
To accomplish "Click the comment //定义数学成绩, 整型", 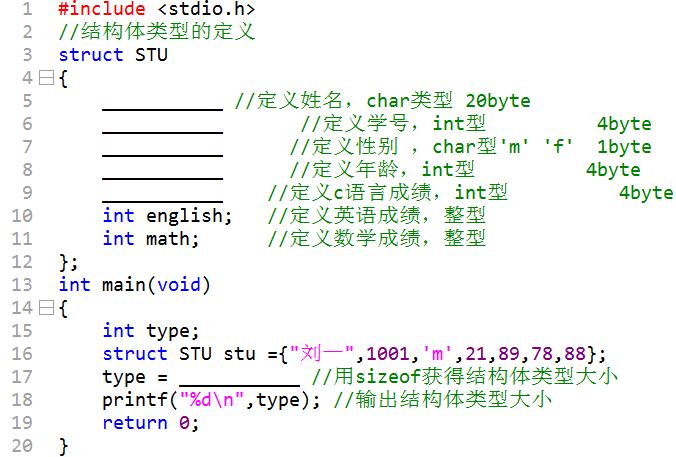I will click(x=377, y=238).
